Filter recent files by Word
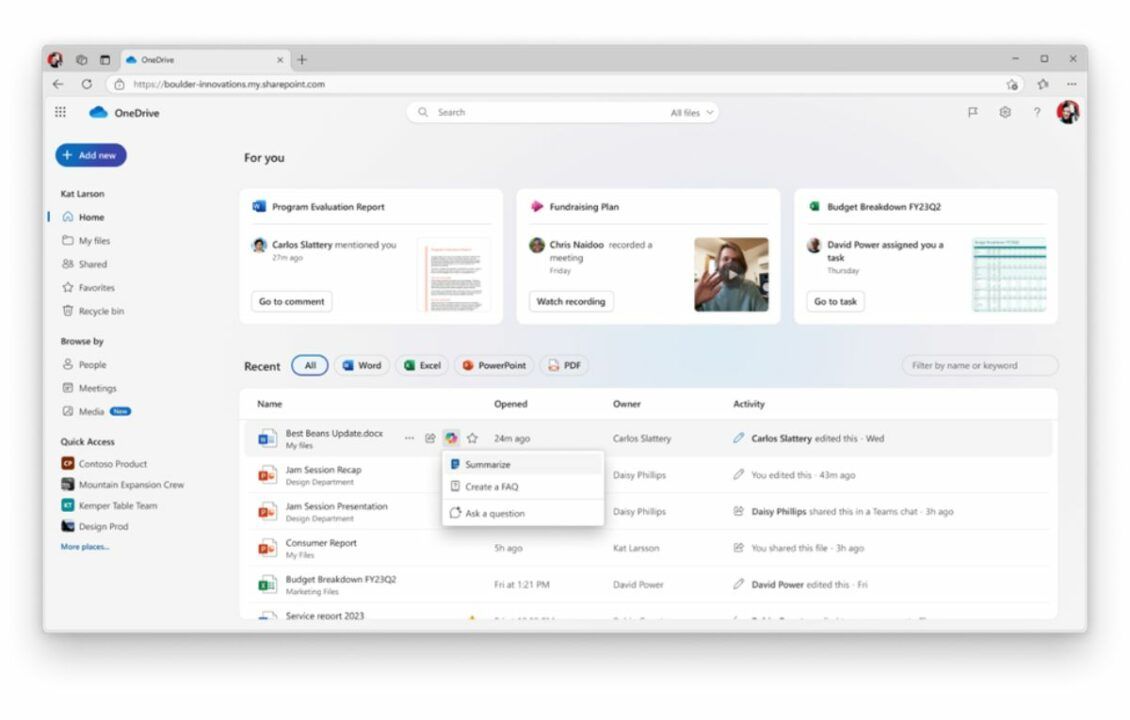This screenshot has width=1130, height=720. tap(361, 366)
